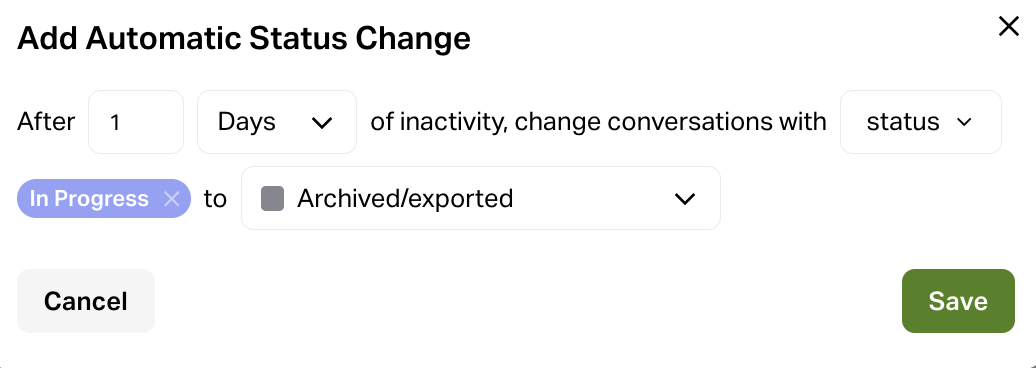
Task: Click the chevron arrow next to Days
Action: click(x=322, y=123)
